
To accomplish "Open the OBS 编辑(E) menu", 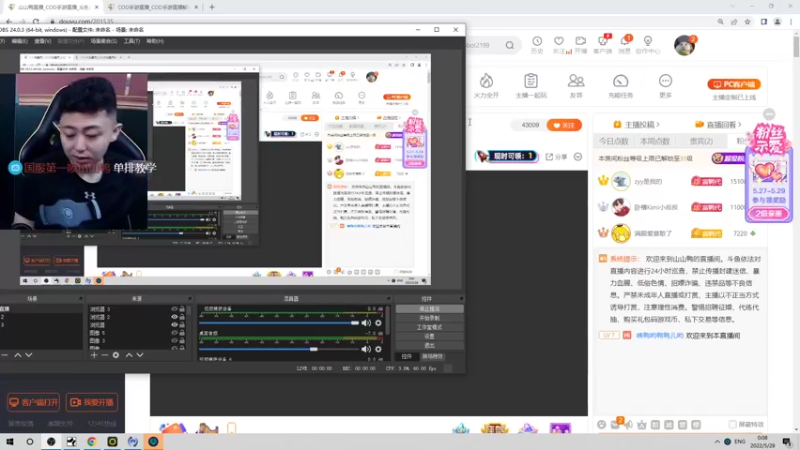I will [19, 41].
